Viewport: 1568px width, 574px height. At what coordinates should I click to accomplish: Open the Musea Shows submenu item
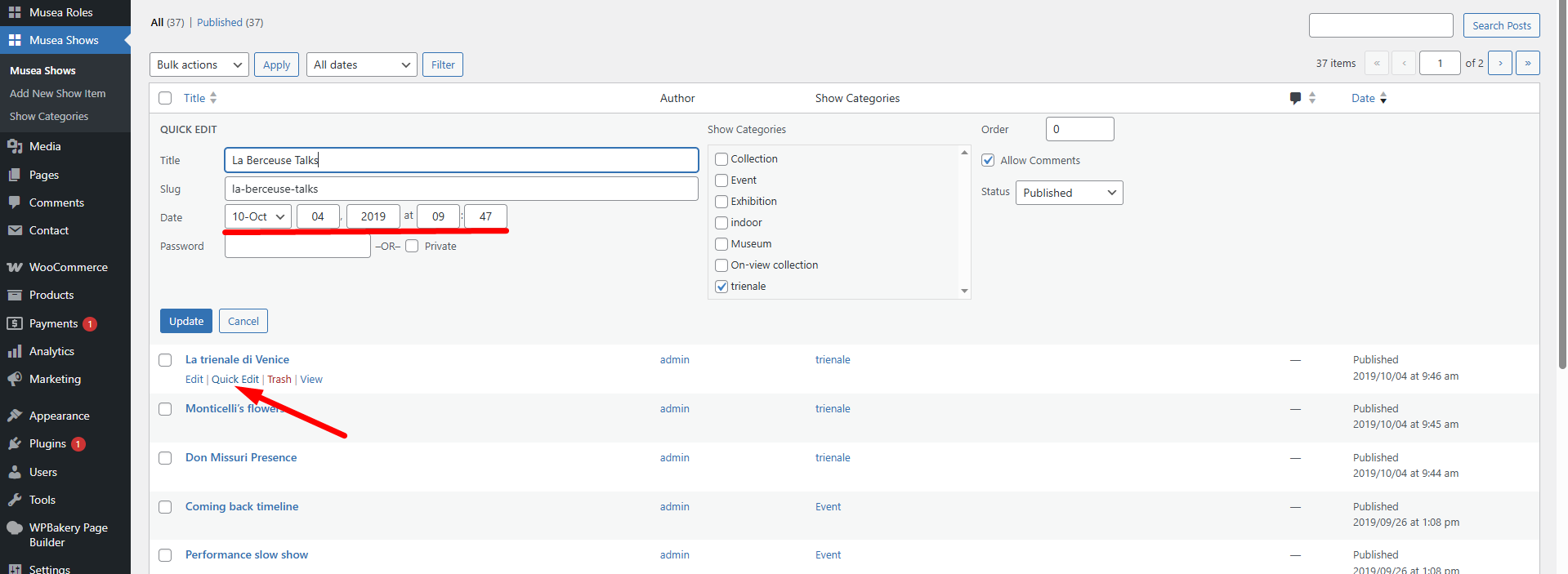pyautogui.click(x=42, y=71)
